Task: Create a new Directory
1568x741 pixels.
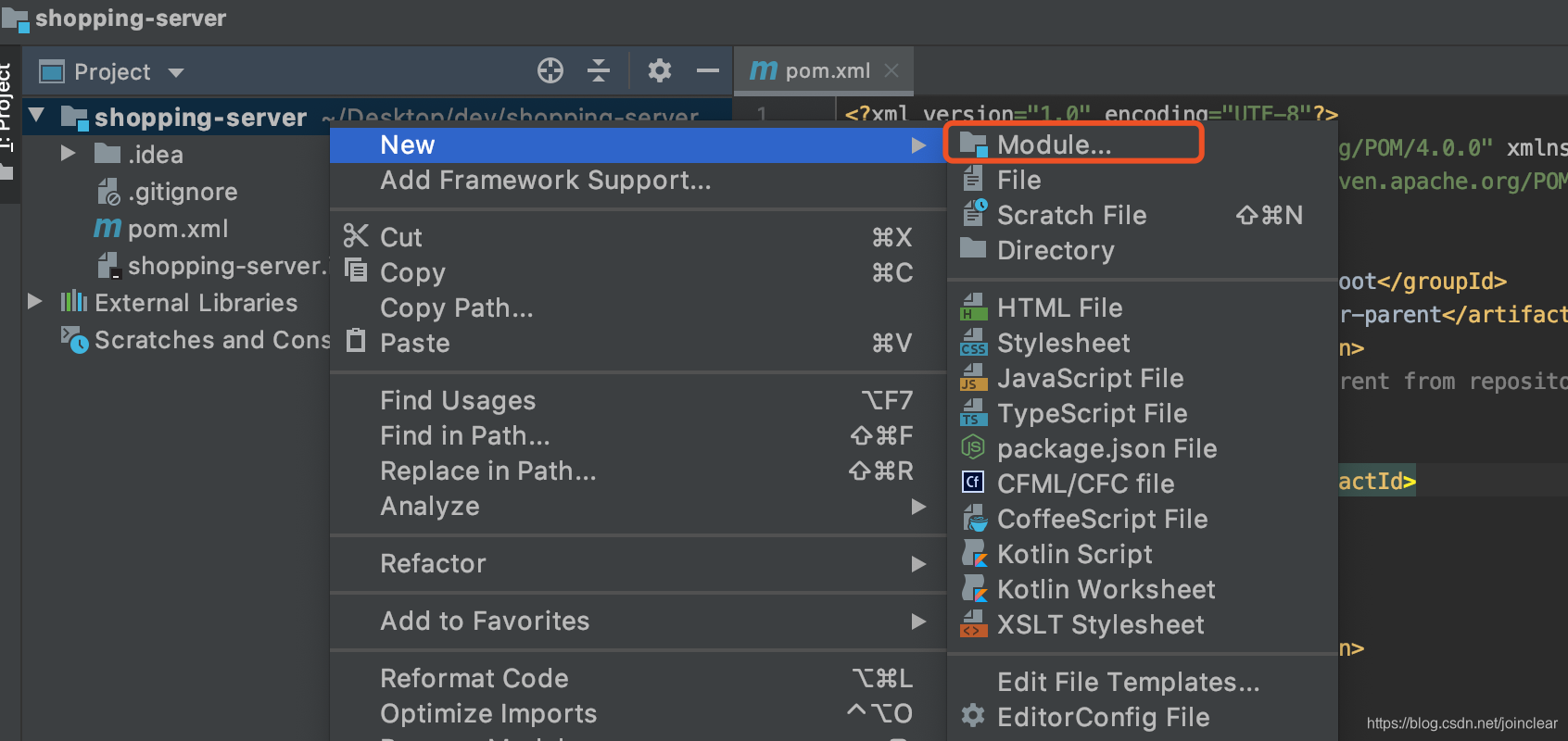Action: 1143,250
